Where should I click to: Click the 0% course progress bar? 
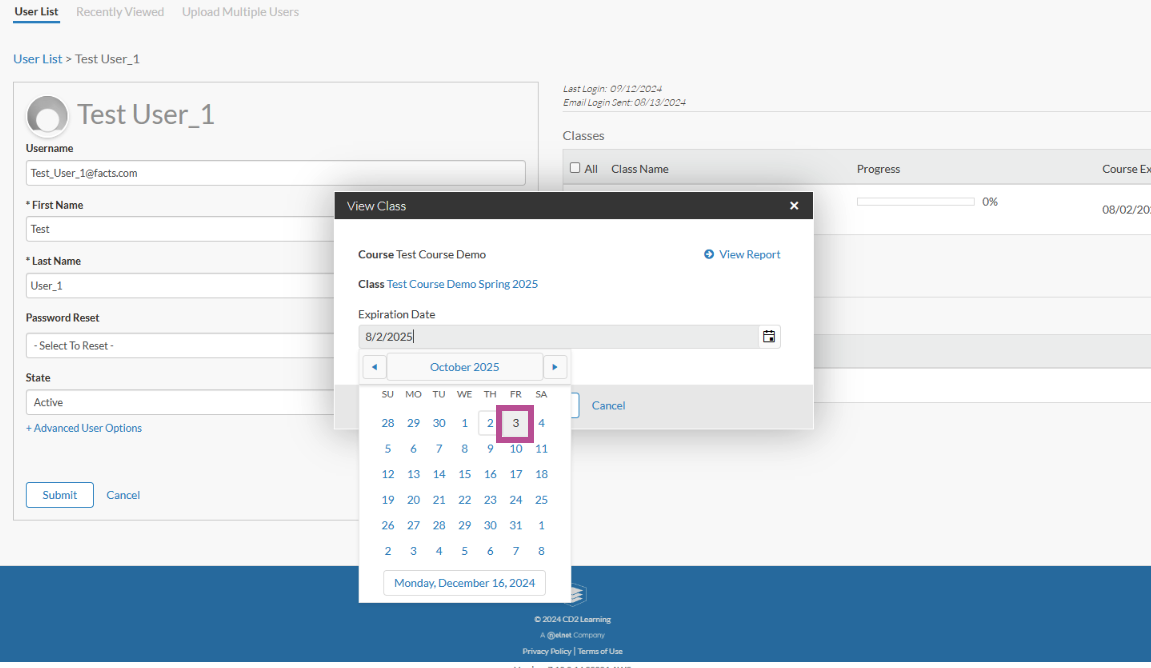915,202
